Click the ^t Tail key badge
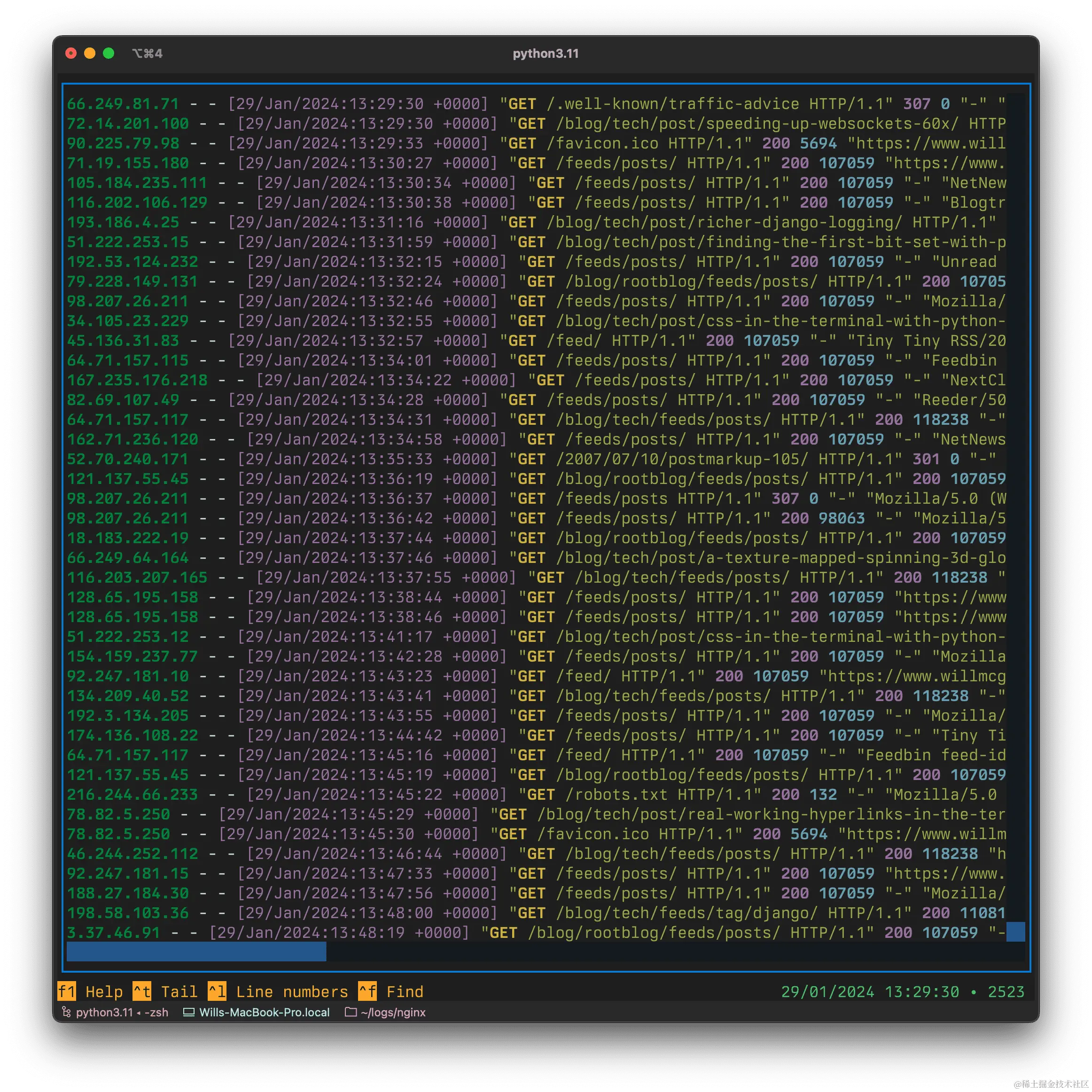 [x=142, y=992]
